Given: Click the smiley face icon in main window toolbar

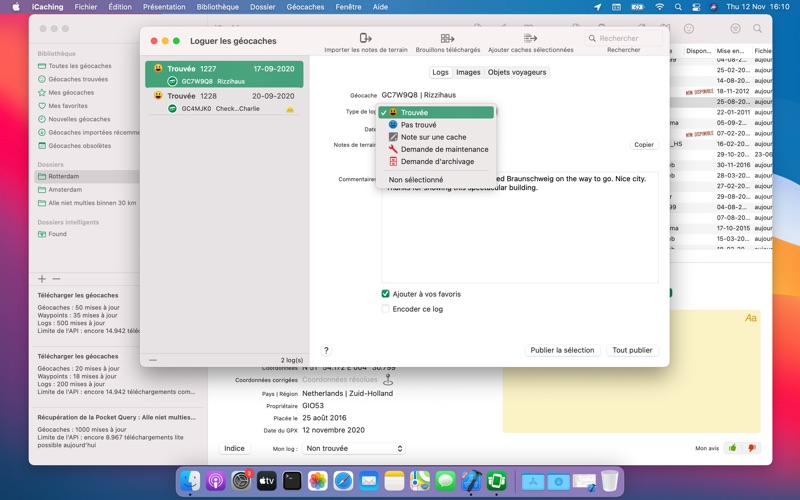Looking at the screenshot, I should 689,29.
